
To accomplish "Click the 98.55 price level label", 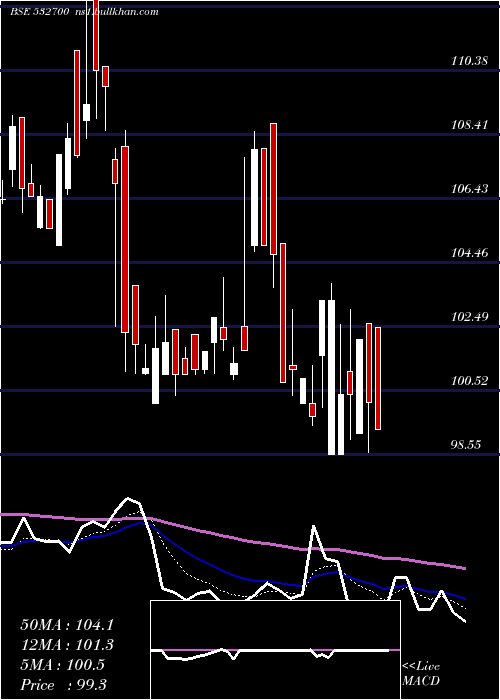I will pyautogui.click(x=464, y=445).
